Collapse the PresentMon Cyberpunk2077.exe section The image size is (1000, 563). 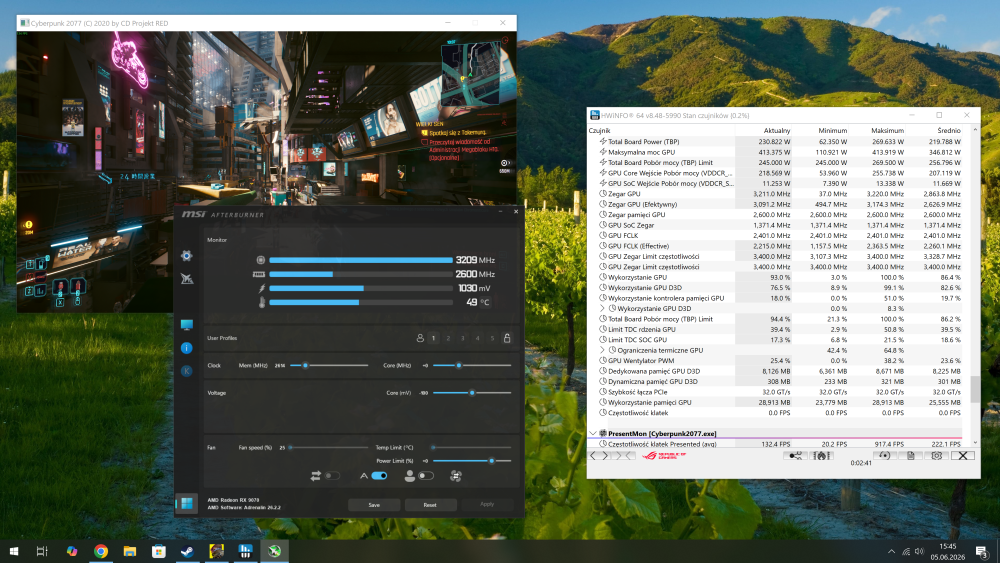coord(593,434)
